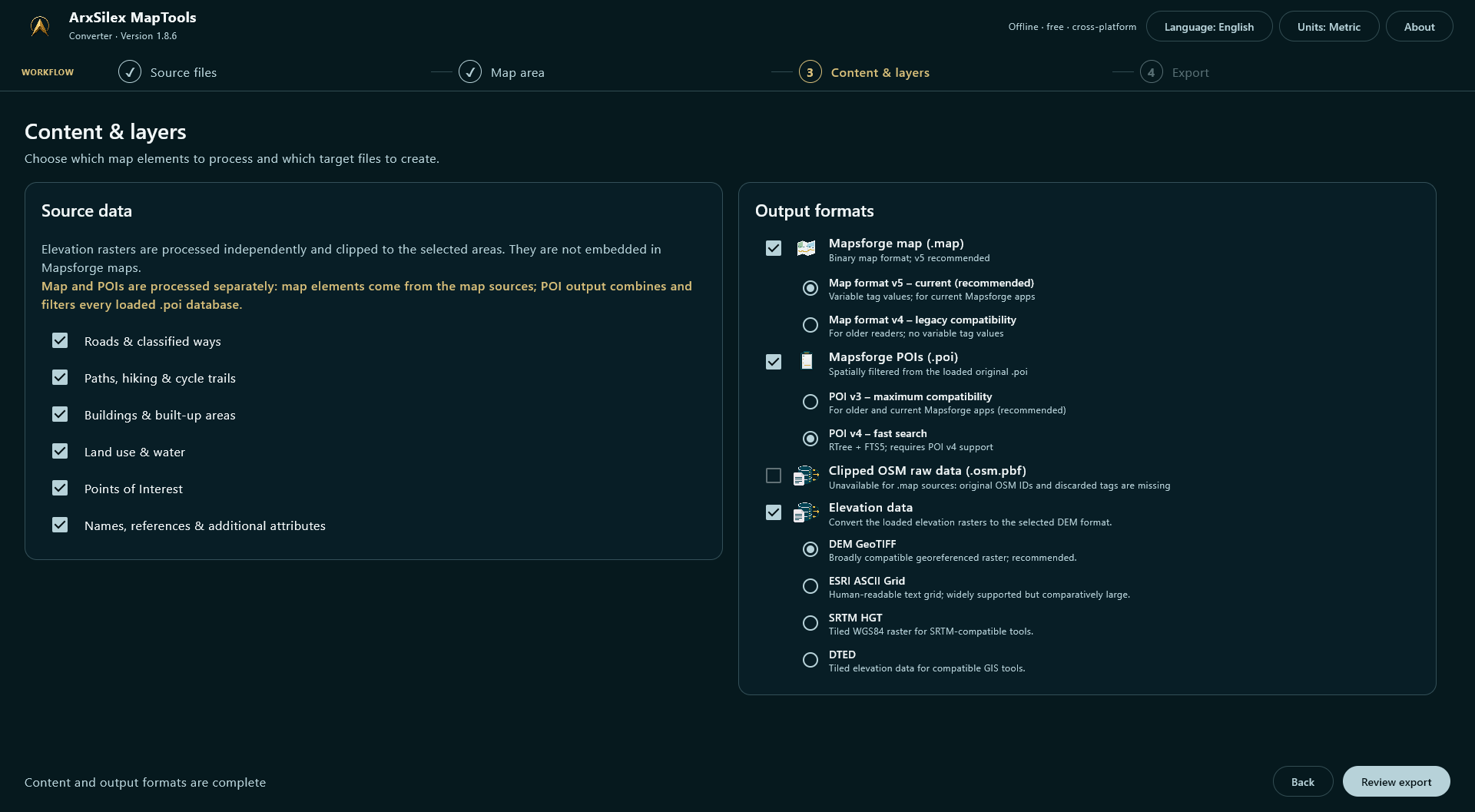1475x812 pixels.
Task: Click the Clipped OSM raw data icon
Action: (806, 476)
